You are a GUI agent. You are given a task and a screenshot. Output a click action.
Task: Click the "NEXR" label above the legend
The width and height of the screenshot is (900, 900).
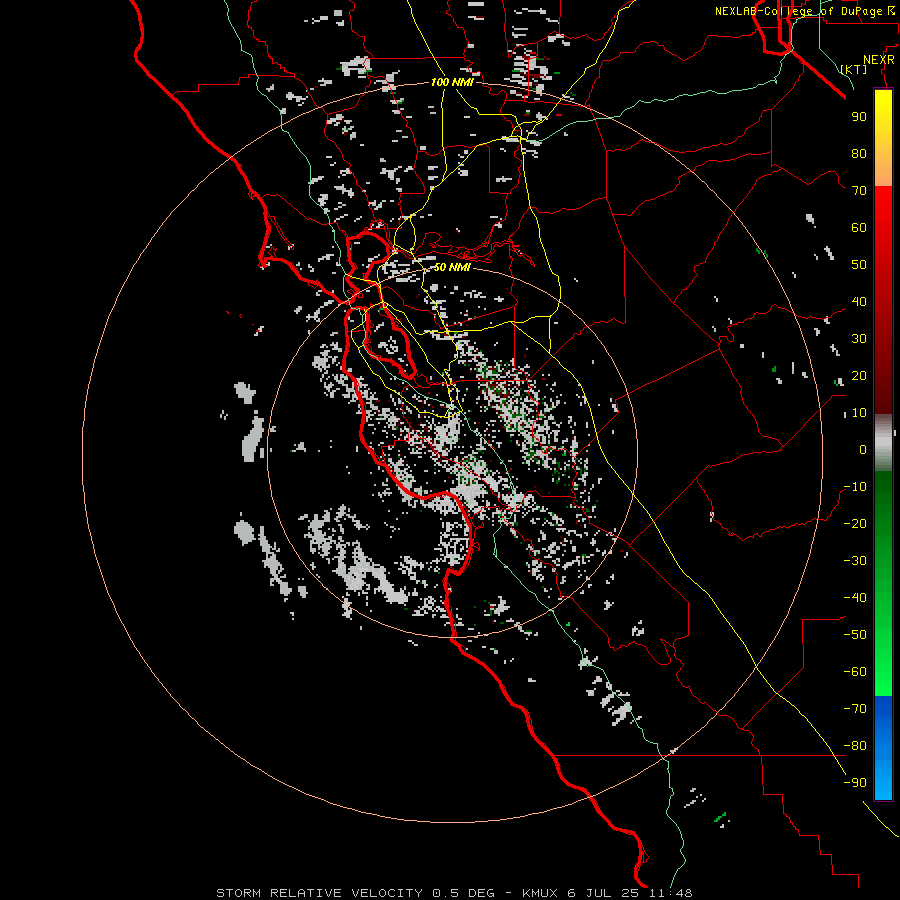point(879,60)
